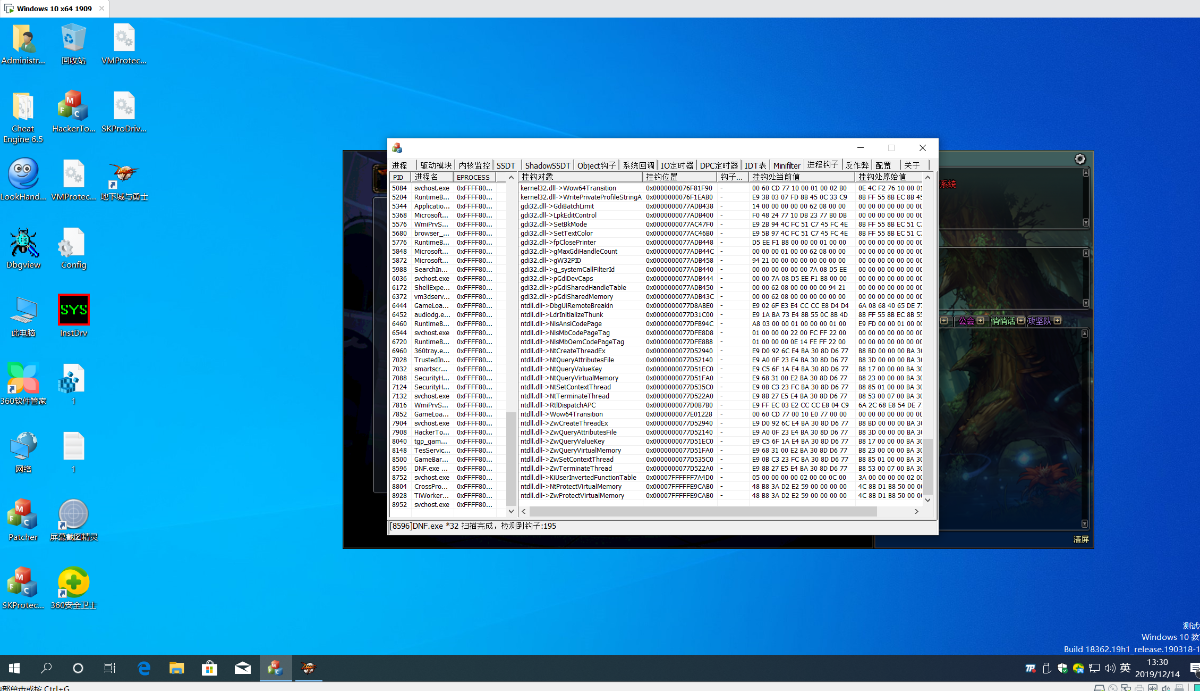The width and height of the screenshot is (1200, 691).
Task: Open the Mail app from the taskbar
Action: (x=242, y=667)
